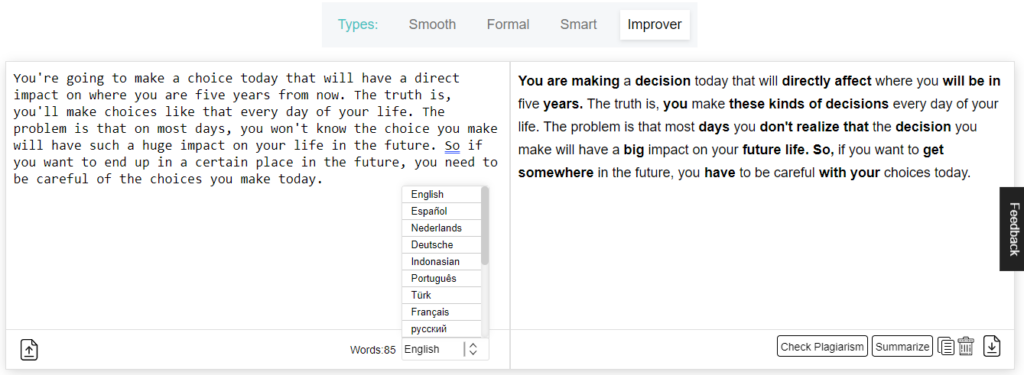Pick Deutsche from the language options
Image resolution: width=1024 pixels, height=375 pixels.
441,245
